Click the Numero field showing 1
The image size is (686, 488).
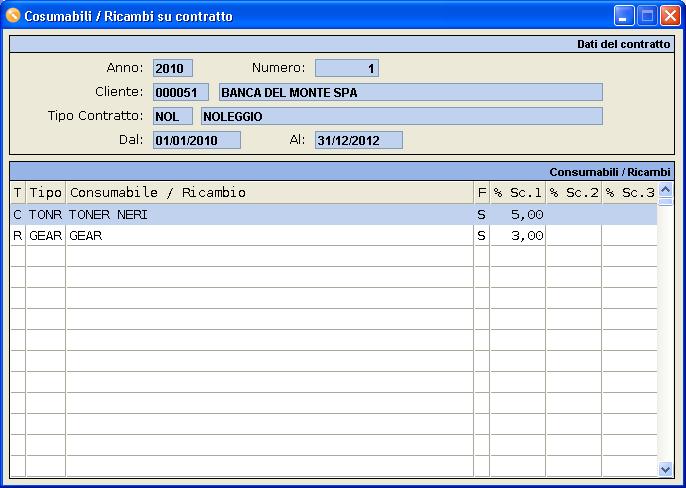(x=346, y=68)
